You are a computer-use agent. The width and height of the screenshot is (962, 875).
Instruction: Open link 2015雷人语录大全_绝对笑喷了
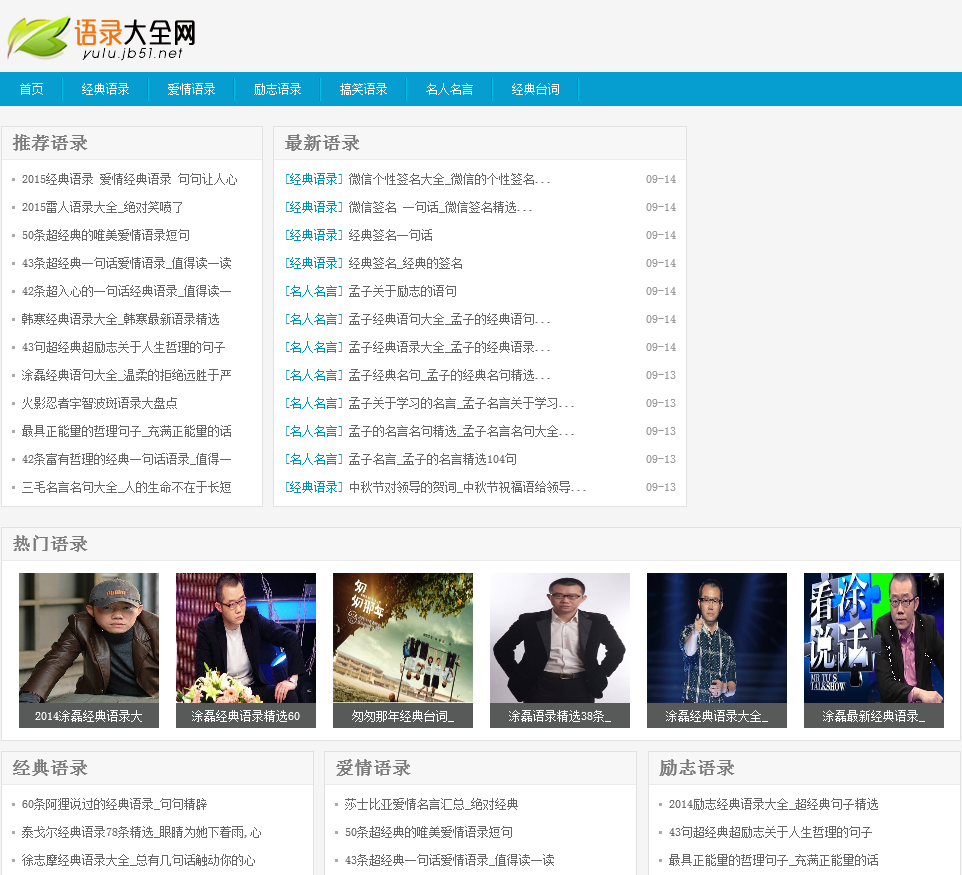[102, 207]
